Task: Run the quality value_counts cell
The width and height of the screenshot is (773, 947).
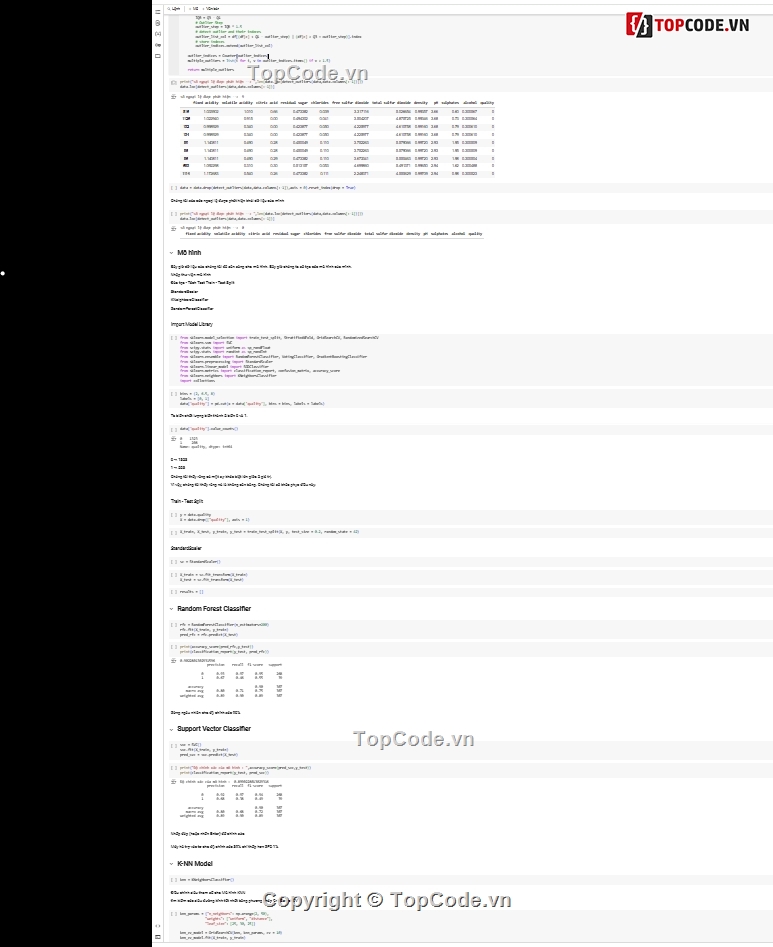Action: tap(174, 429)
